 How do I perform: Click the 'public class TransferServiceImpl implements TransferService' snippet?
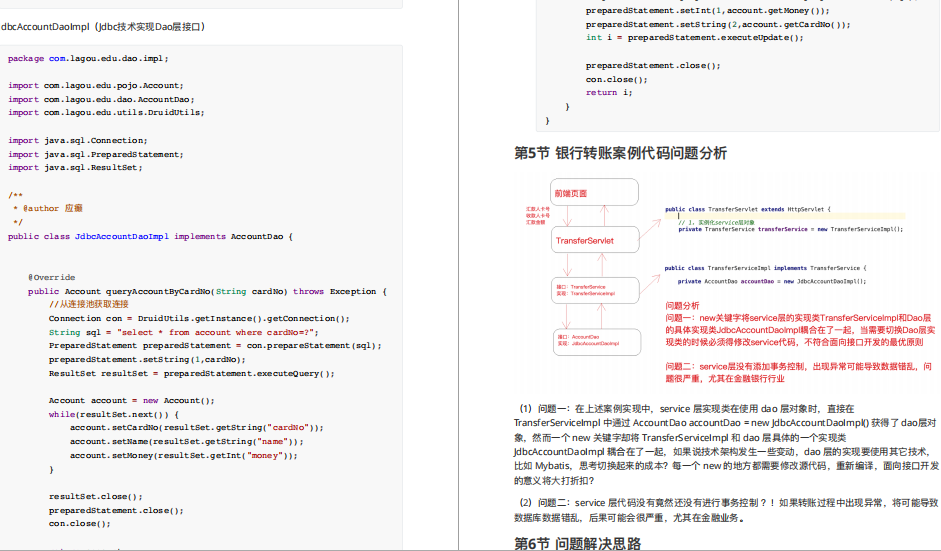pyautogui.click(x=766, y=268)
